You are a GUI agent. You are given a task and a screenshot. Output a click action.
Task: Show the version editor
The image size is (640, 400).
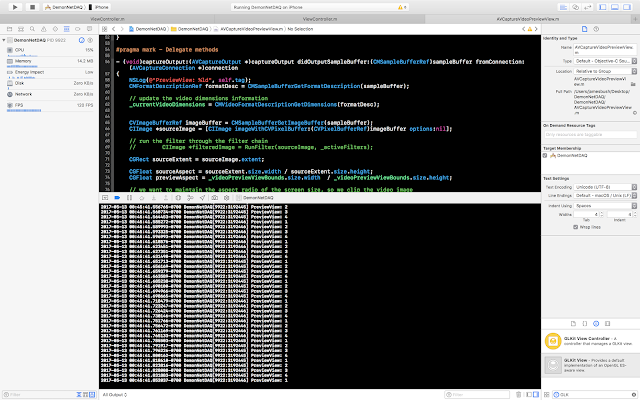588,7
